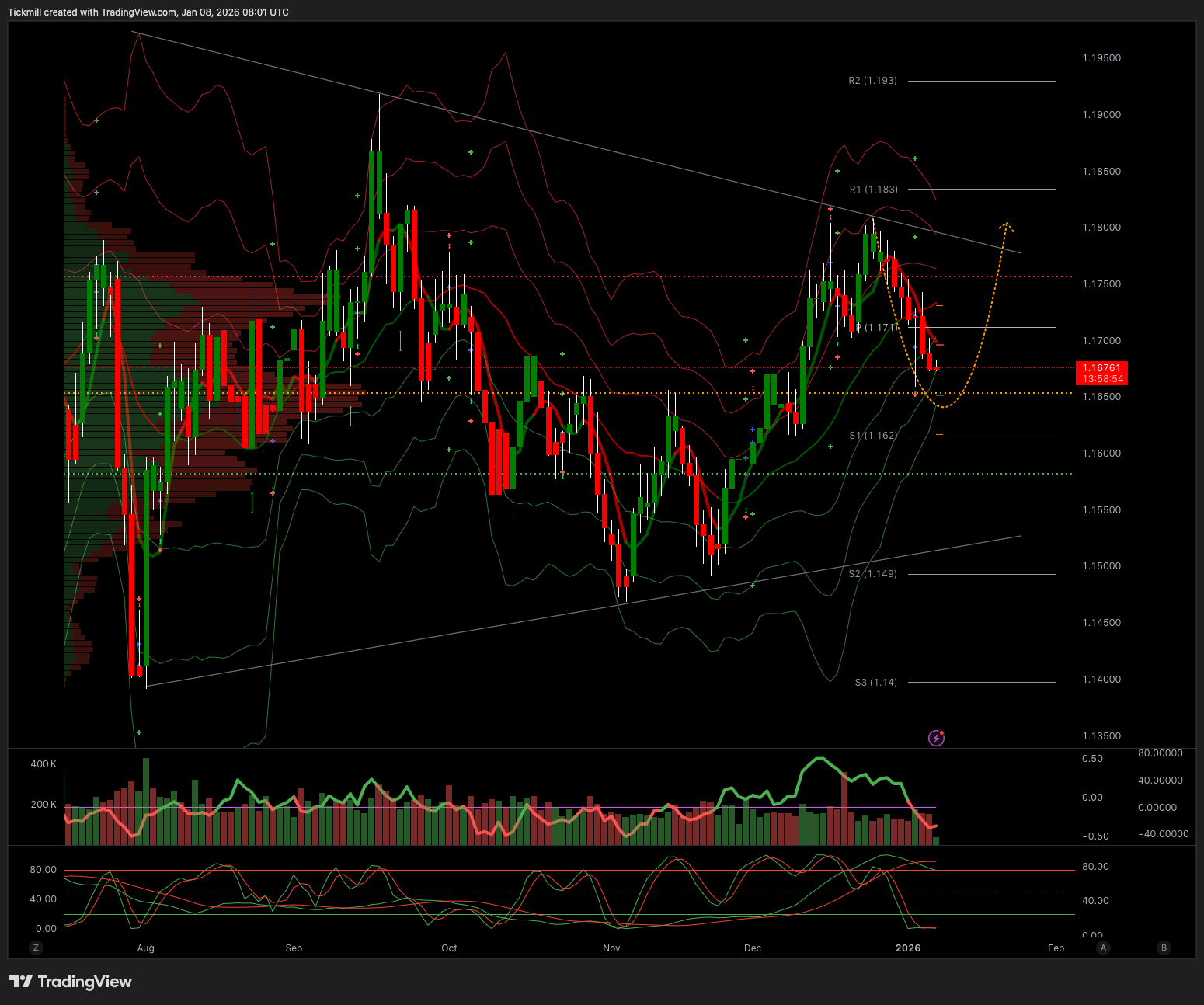This screenshot has height=1005, width=1204.
Task: Toggle the B scale button
Action: (x=1163, y=948)
